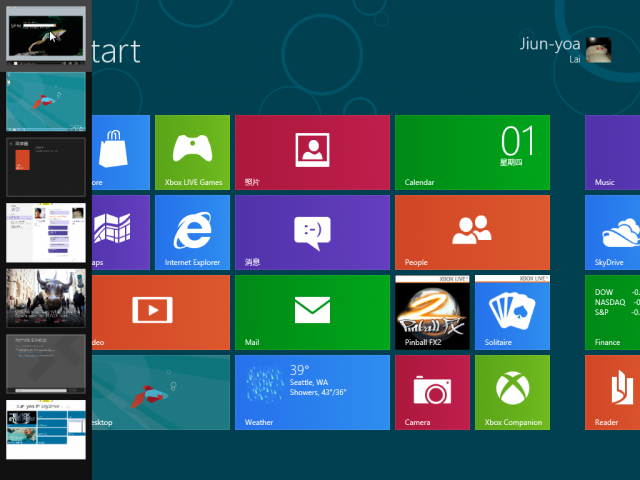Open the Store tile with shopping bag
The image size is (640, 480).
(121, 152)
